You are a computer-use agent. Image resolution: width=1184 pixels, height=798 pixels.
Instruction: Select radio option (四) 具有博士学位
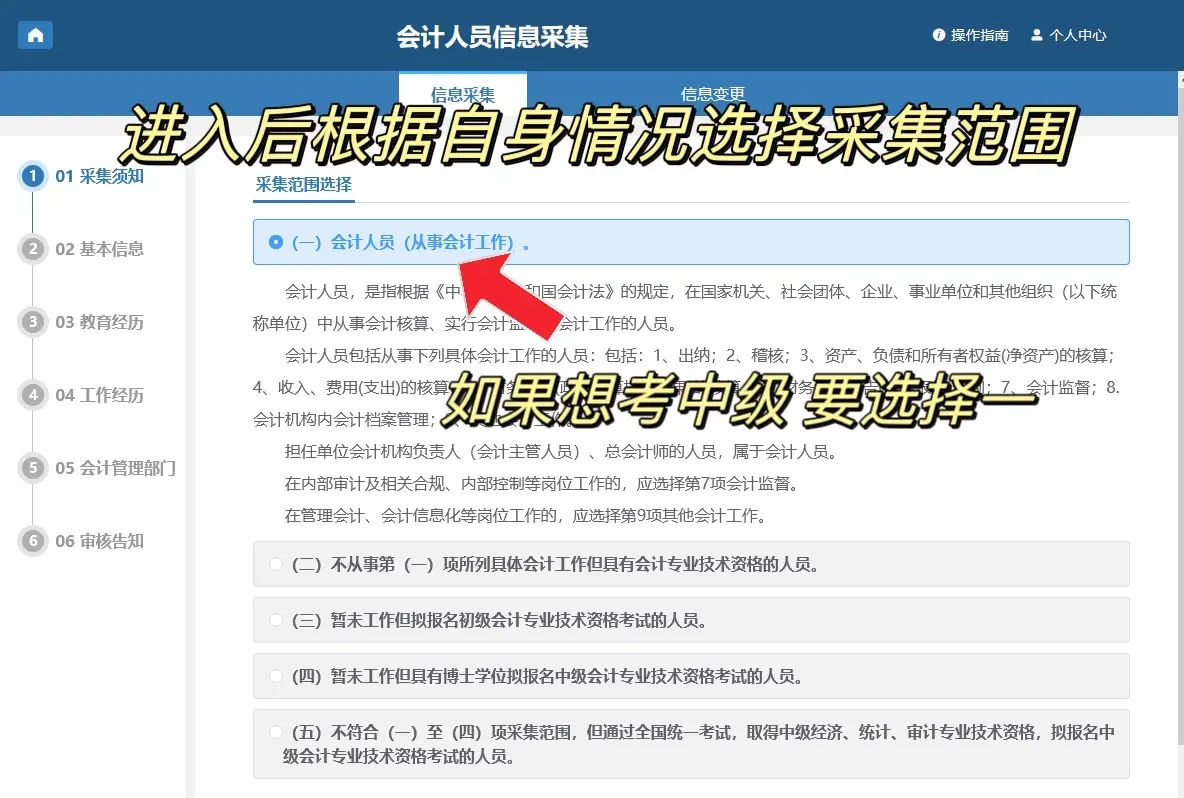click(x=276, y=676)
